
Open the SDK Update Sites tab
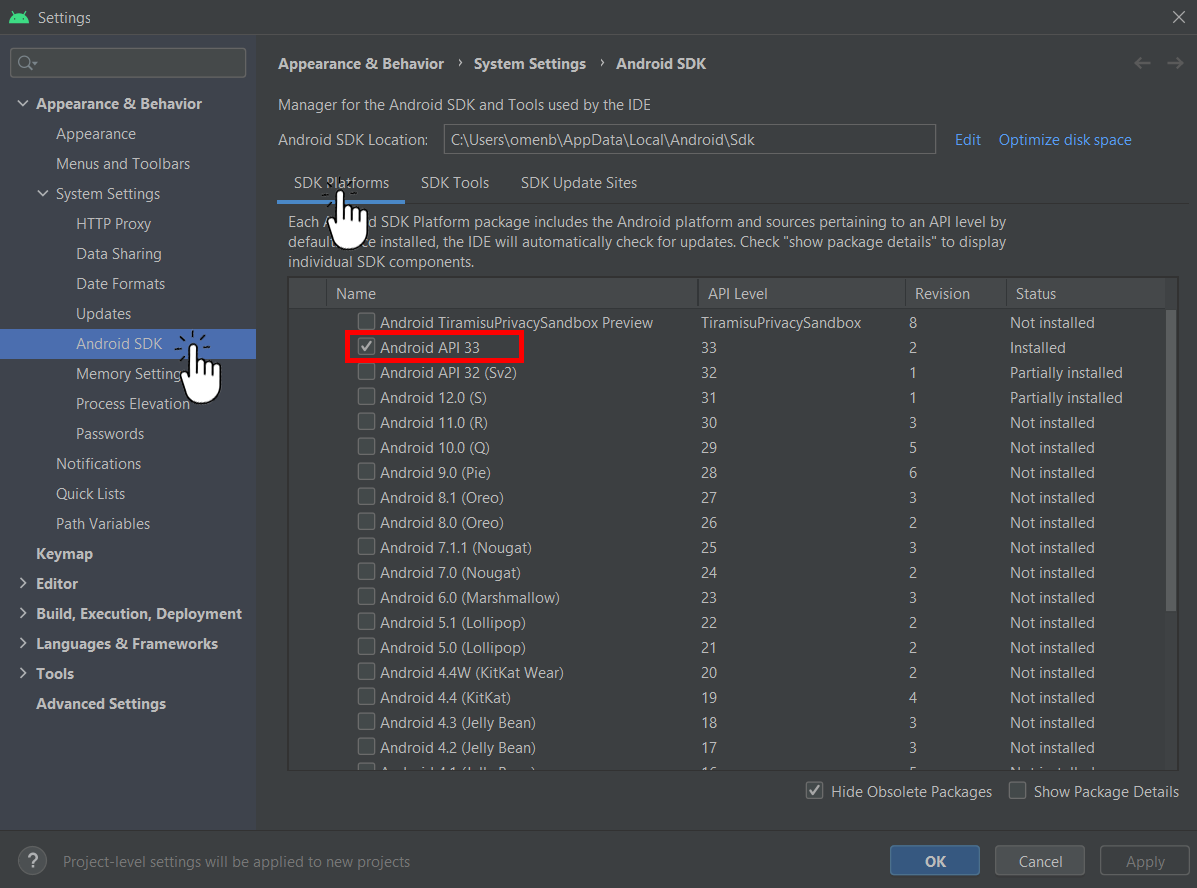point(578,183)
